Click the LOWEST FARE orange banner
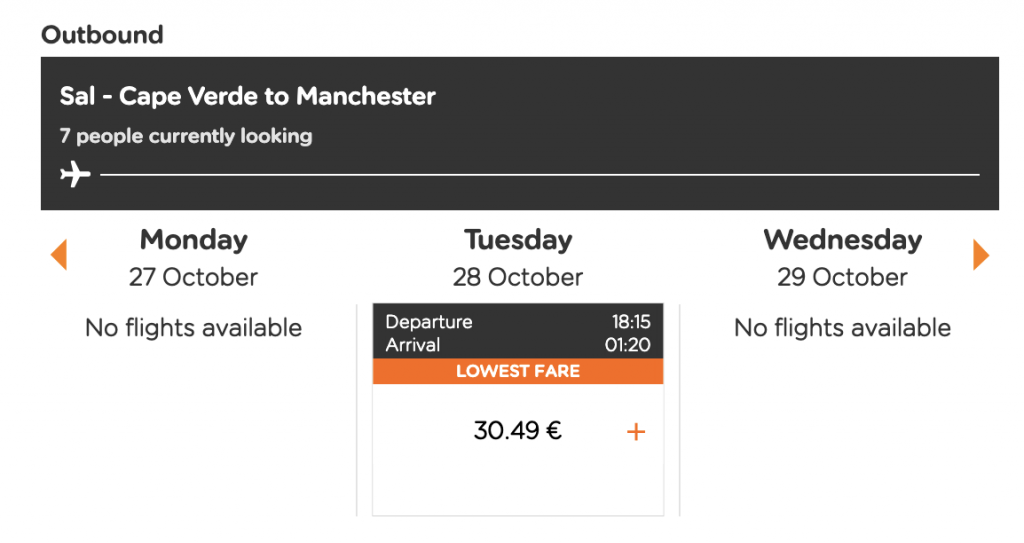Image resolution: width=1024 pixels, height=543 pixels. point(518,371)
